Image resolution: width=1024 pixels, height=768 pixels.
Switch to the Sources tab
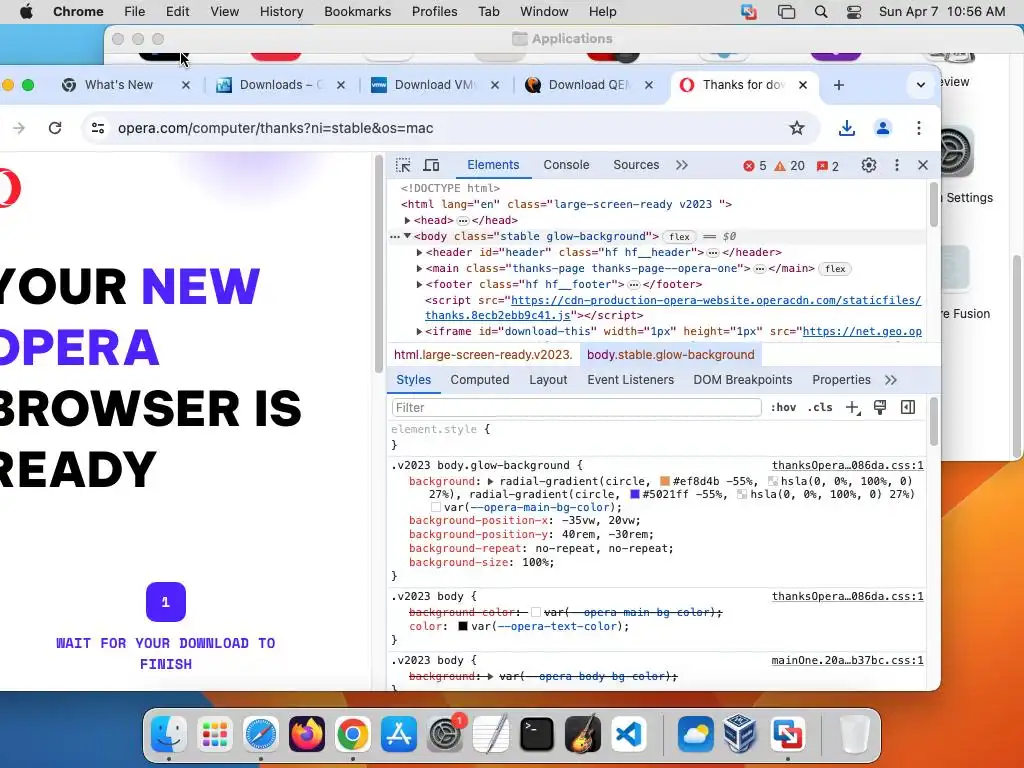click(636, 165)
